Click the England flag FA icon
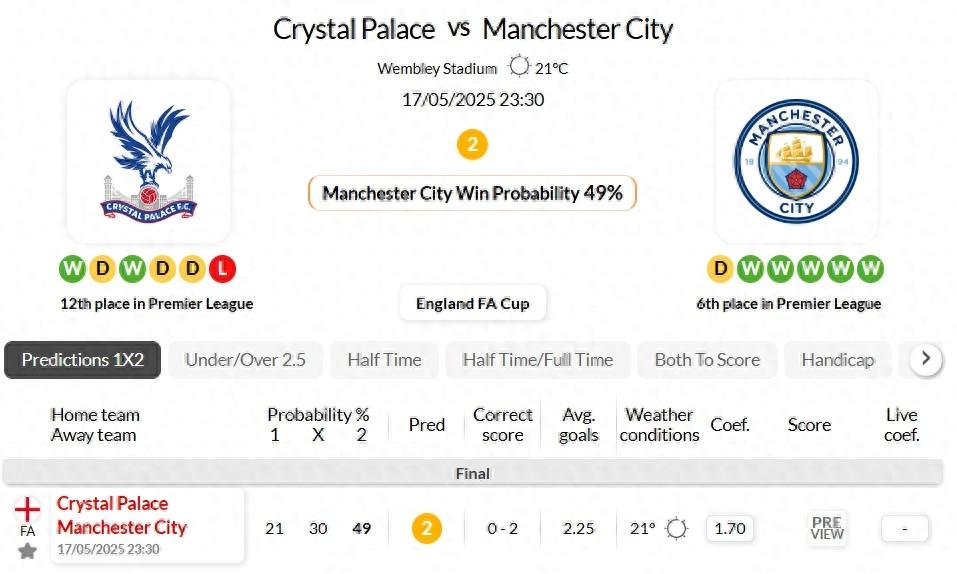957x574 pixels. [27, 509]
